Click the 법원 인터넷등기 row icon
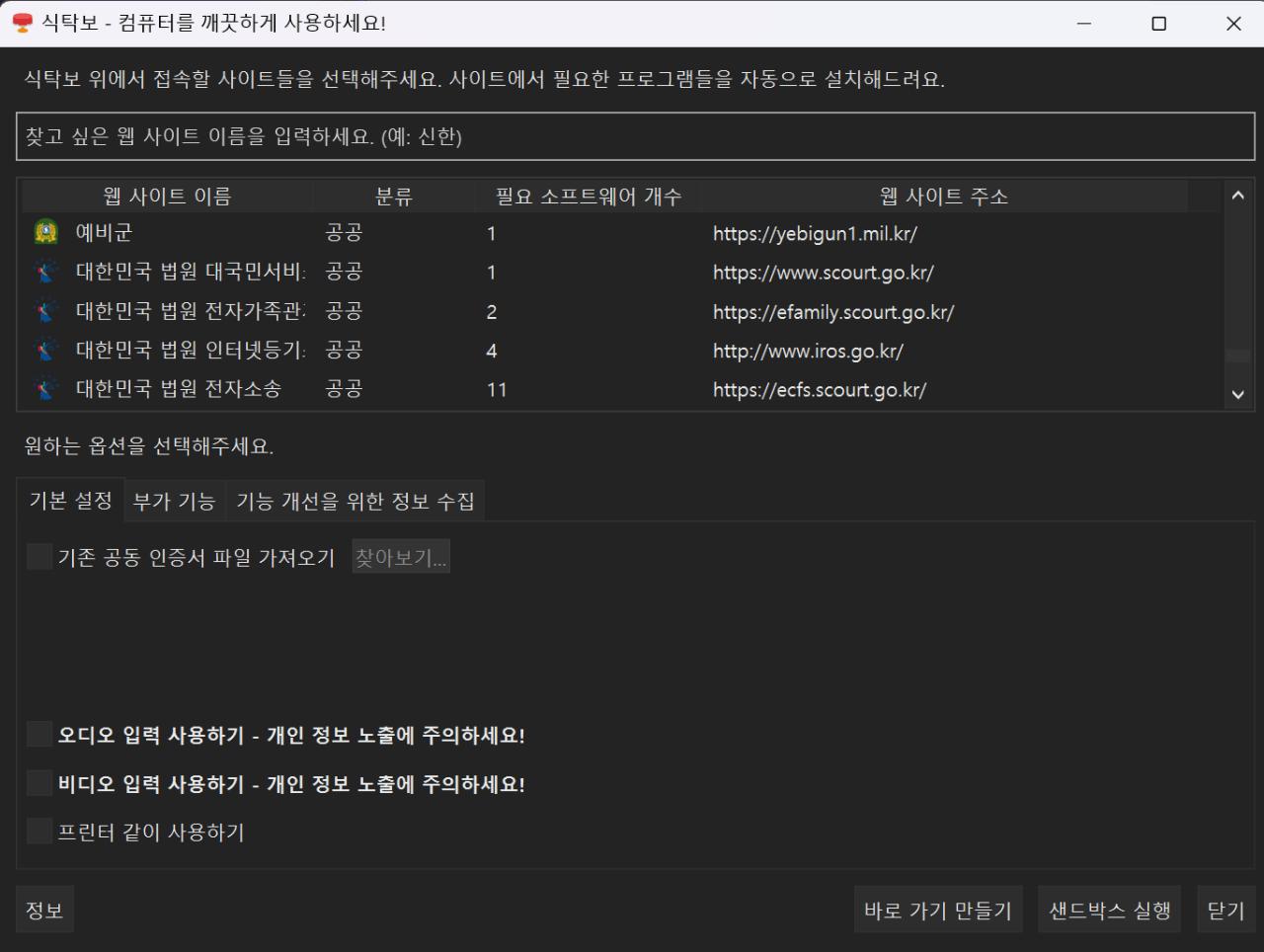 (45, 351)
